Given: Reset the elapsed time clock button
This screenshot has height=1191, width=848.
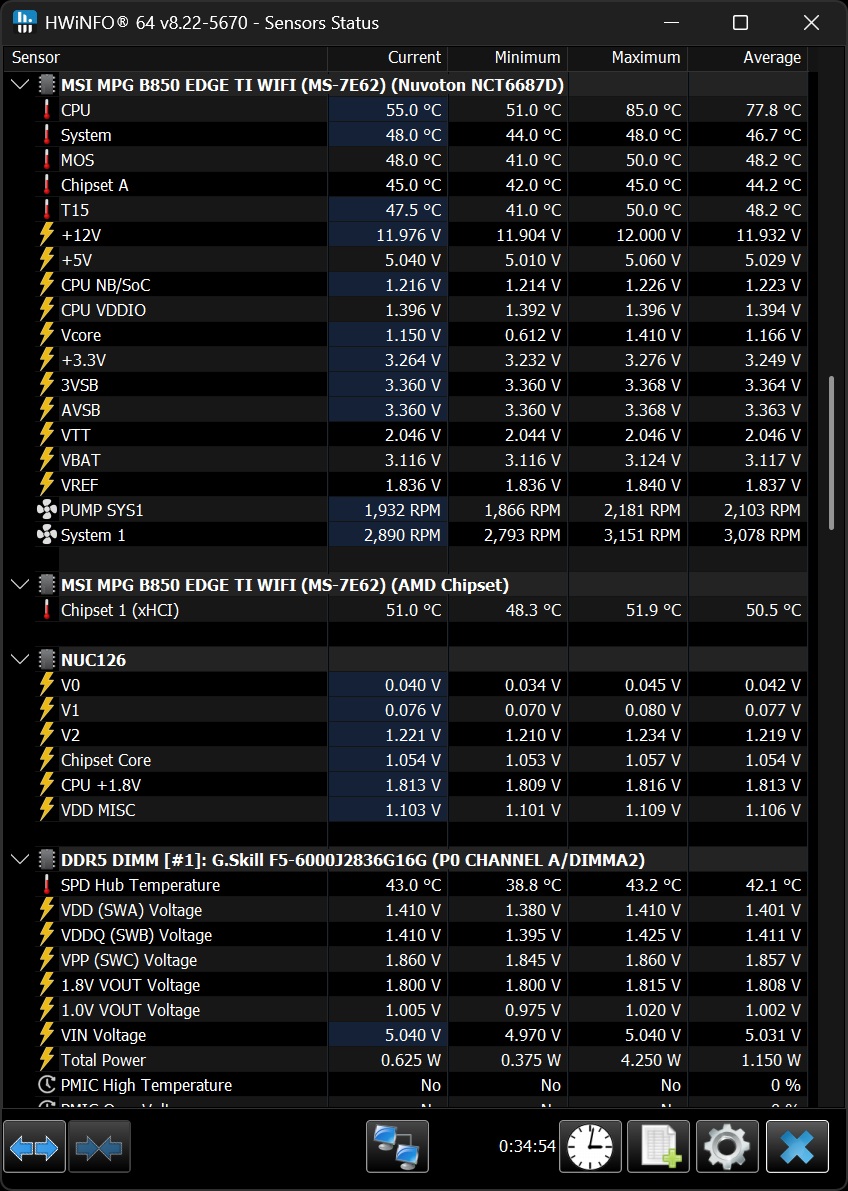Looking at the screenshot, I should 590,1146.
